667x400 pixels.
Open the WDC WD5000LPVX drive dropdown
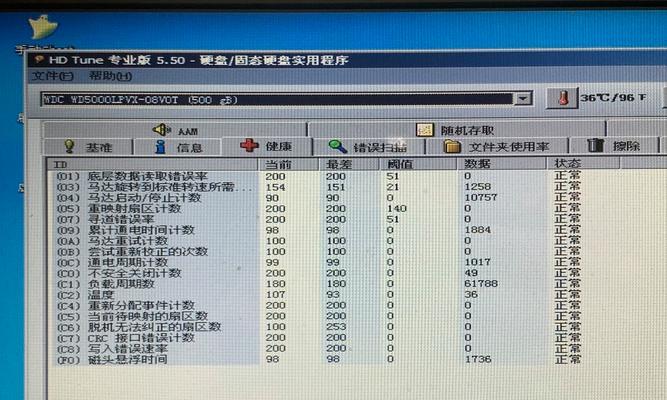(x=523, y=99)
